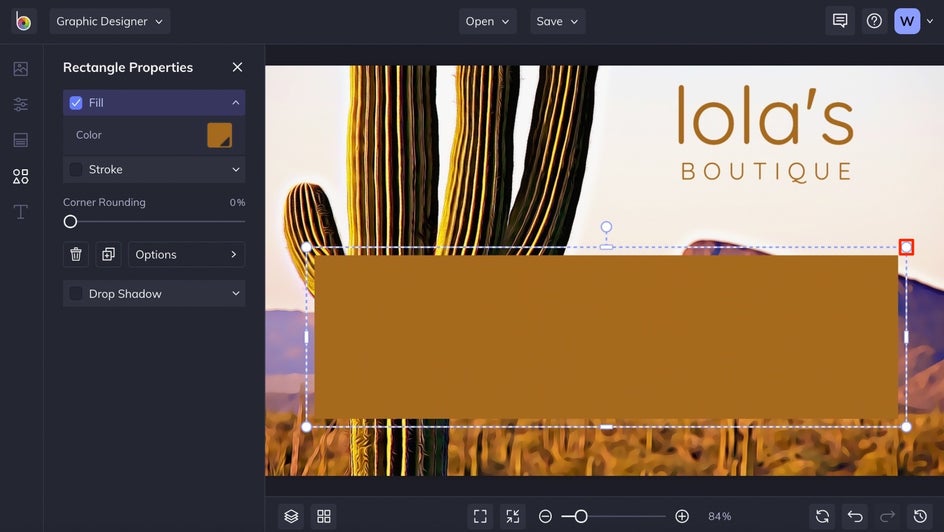The width and height of the screenshot is (944, 532).
Task: Redo the last action
Action: click(x=887, y=516)
